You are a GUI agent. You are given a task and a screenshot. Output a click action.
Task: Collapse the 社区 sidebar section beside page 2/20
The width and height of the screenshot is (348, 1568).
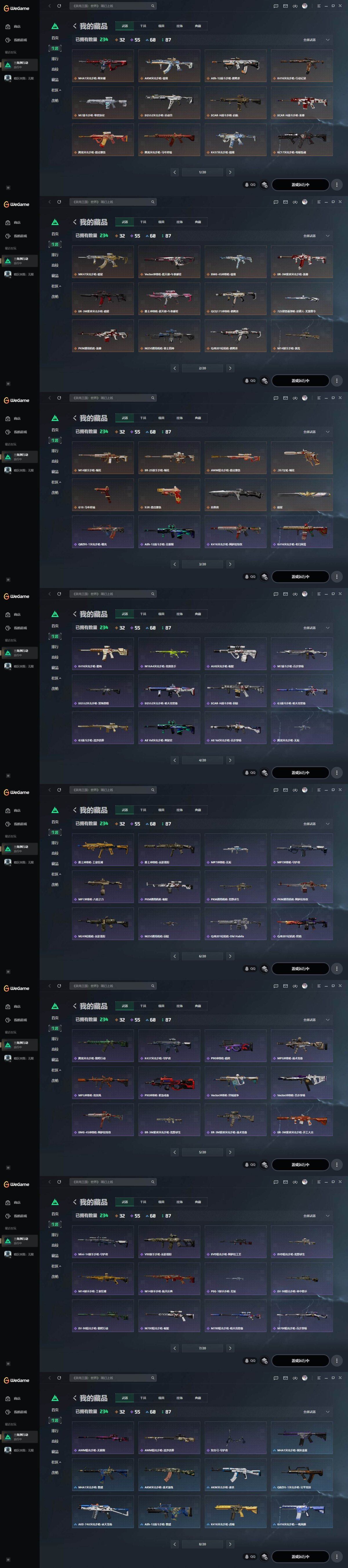[56, 286]
